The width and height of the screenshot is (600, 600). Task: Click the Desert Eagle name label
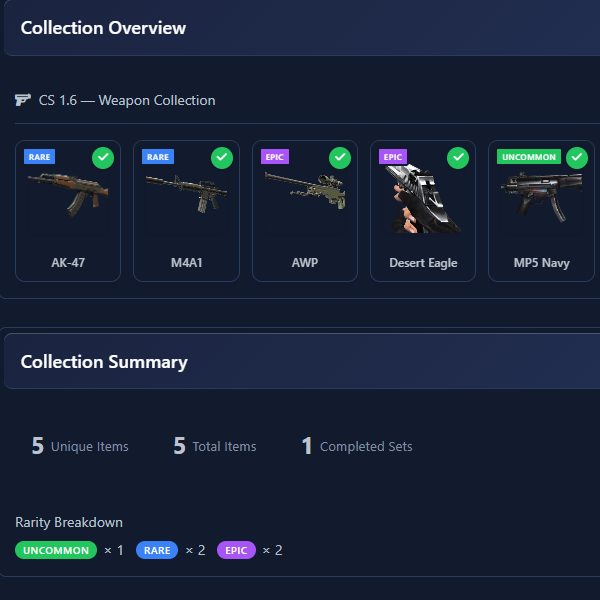(423, 263)
